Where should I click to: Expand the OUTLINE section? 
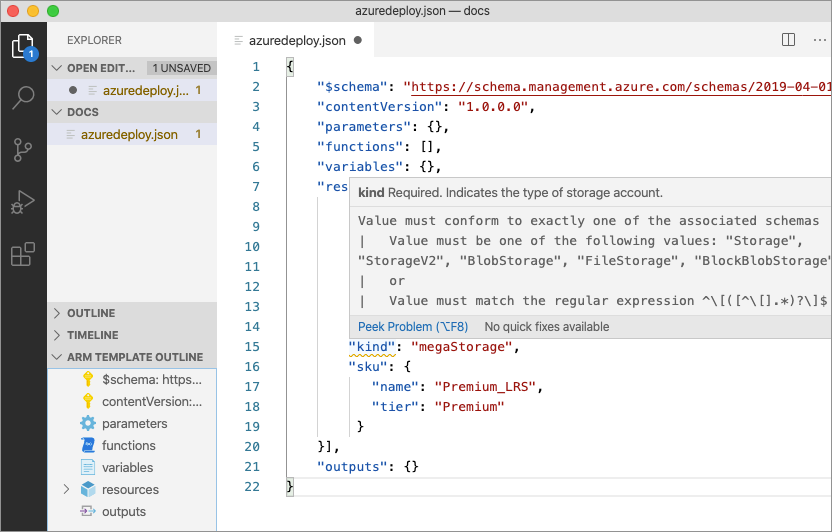click(91, 313)
